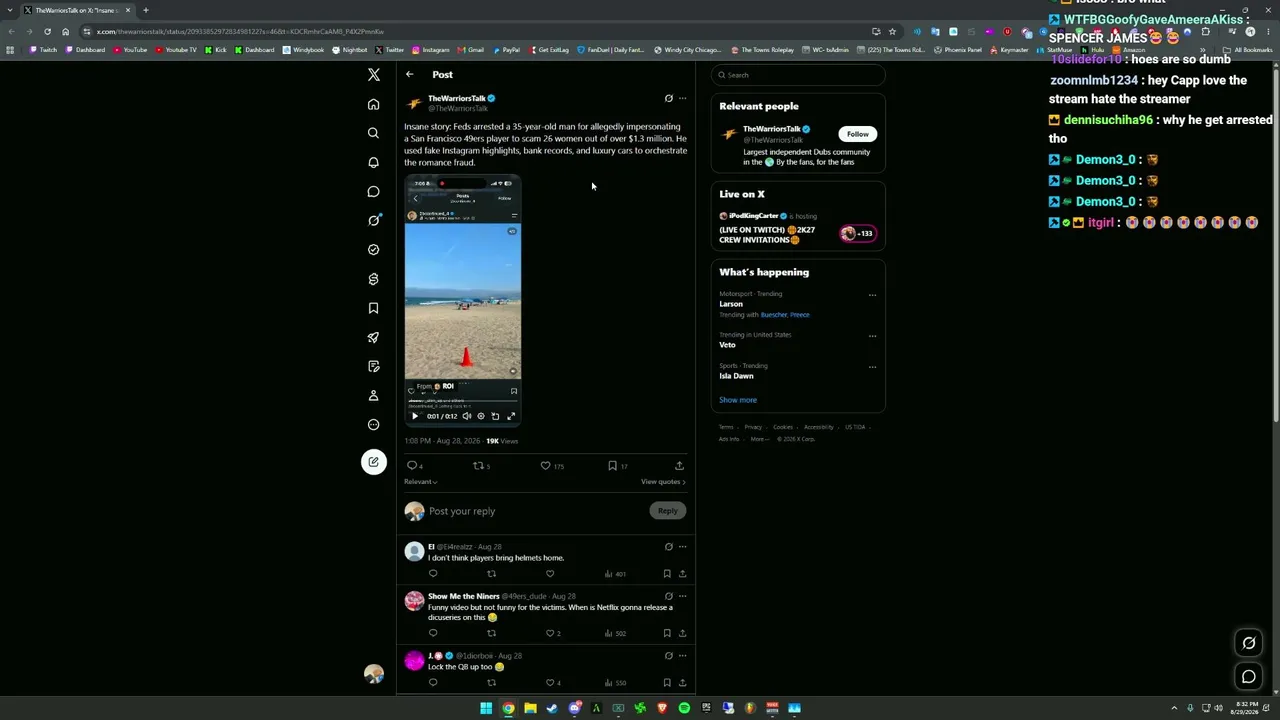Open a new browser tab
Image resolution: width=1280 pixels, height=720 pixels.
pos(146,10)
